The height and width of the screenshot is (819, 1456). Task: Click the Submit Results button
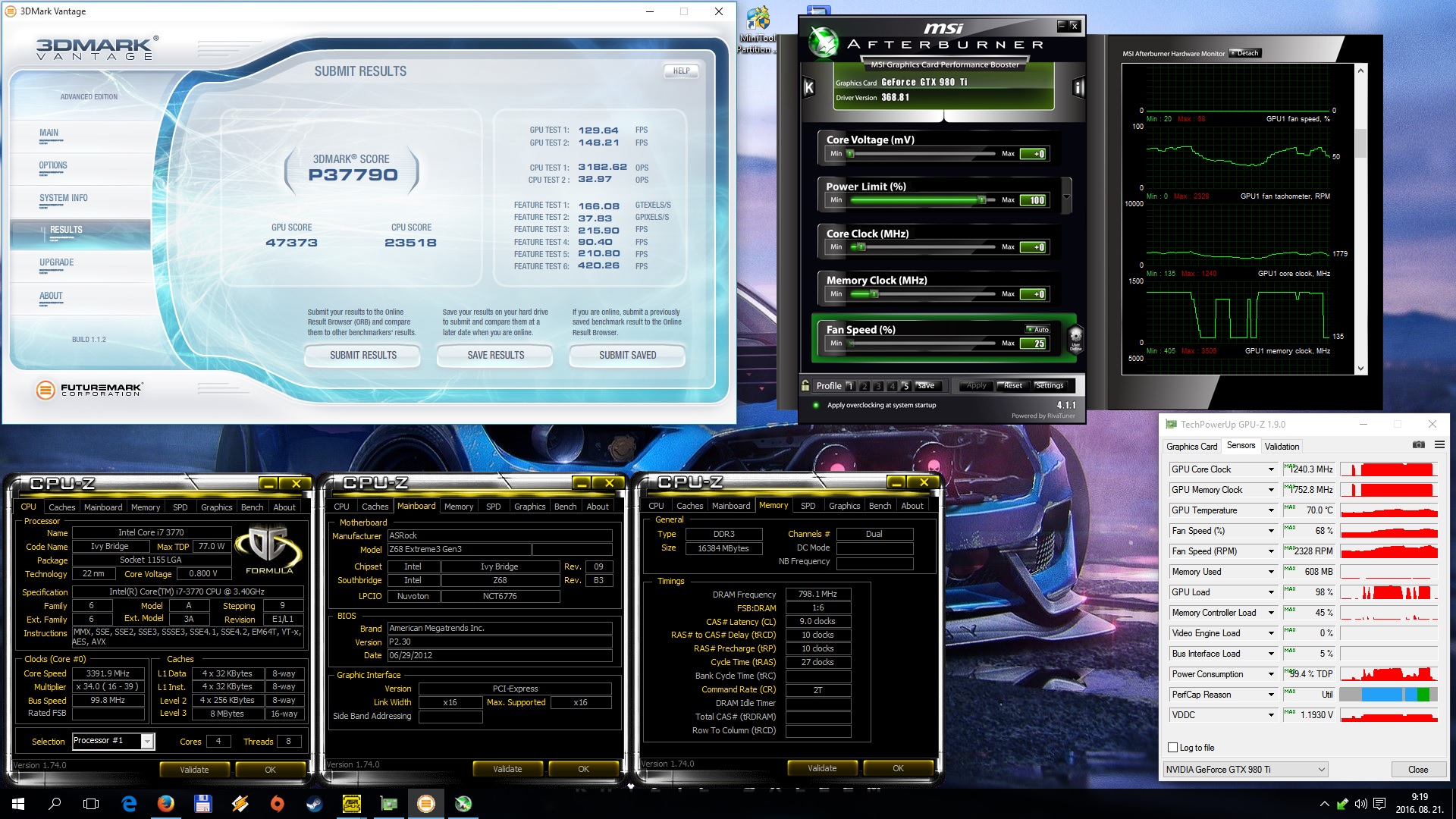pyautogui.click(x=362, y=355)
